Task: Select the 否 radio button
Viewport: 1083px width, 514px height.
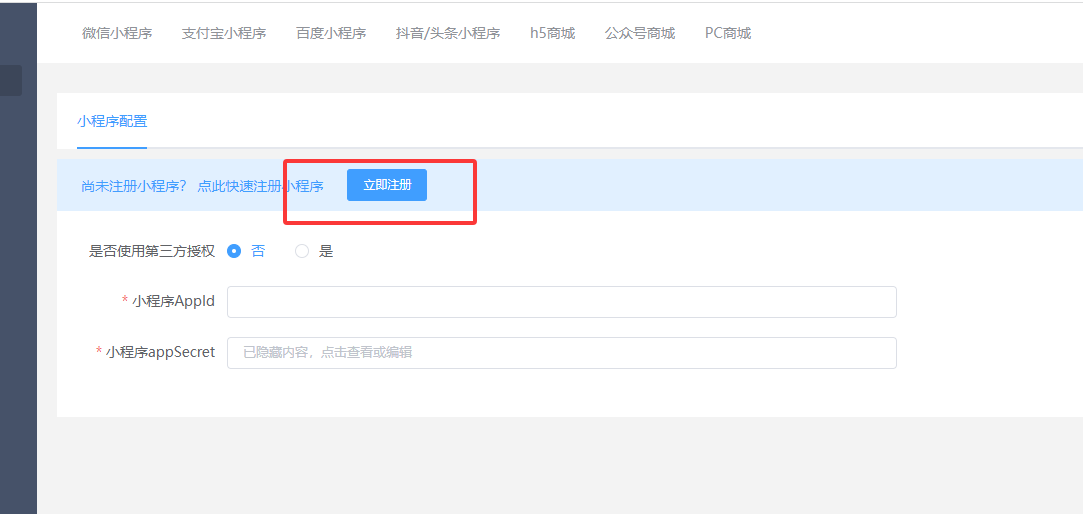Action: (235, 251)
